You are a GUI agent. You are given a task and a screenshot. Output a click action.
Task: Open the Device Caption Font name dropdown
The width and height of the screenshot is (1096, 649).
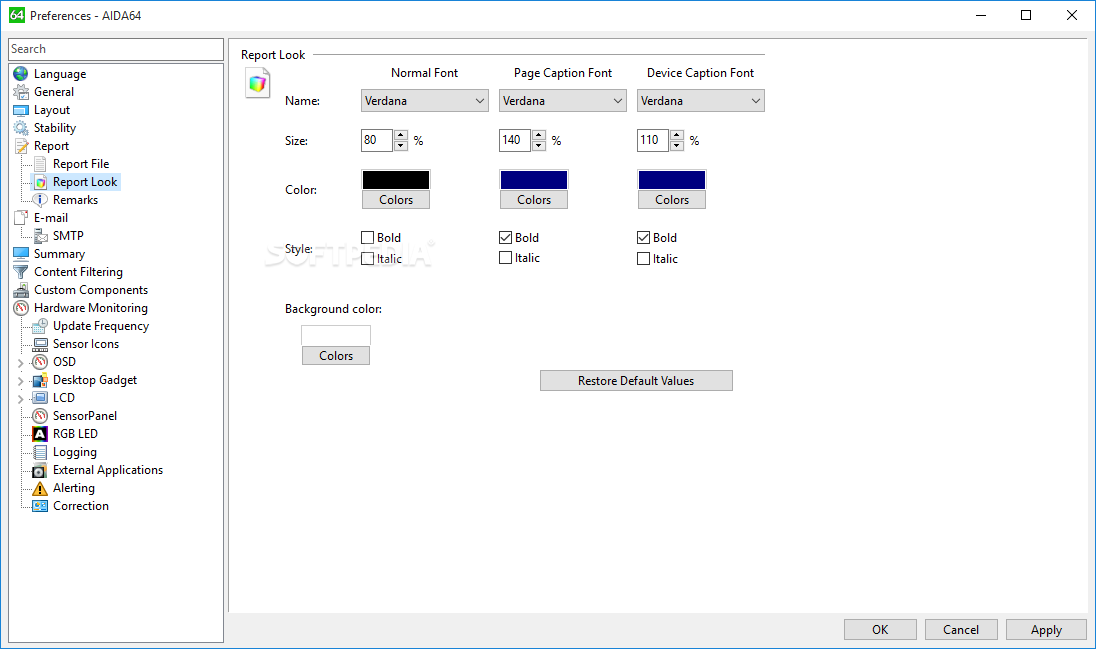[x=700, y=101]
